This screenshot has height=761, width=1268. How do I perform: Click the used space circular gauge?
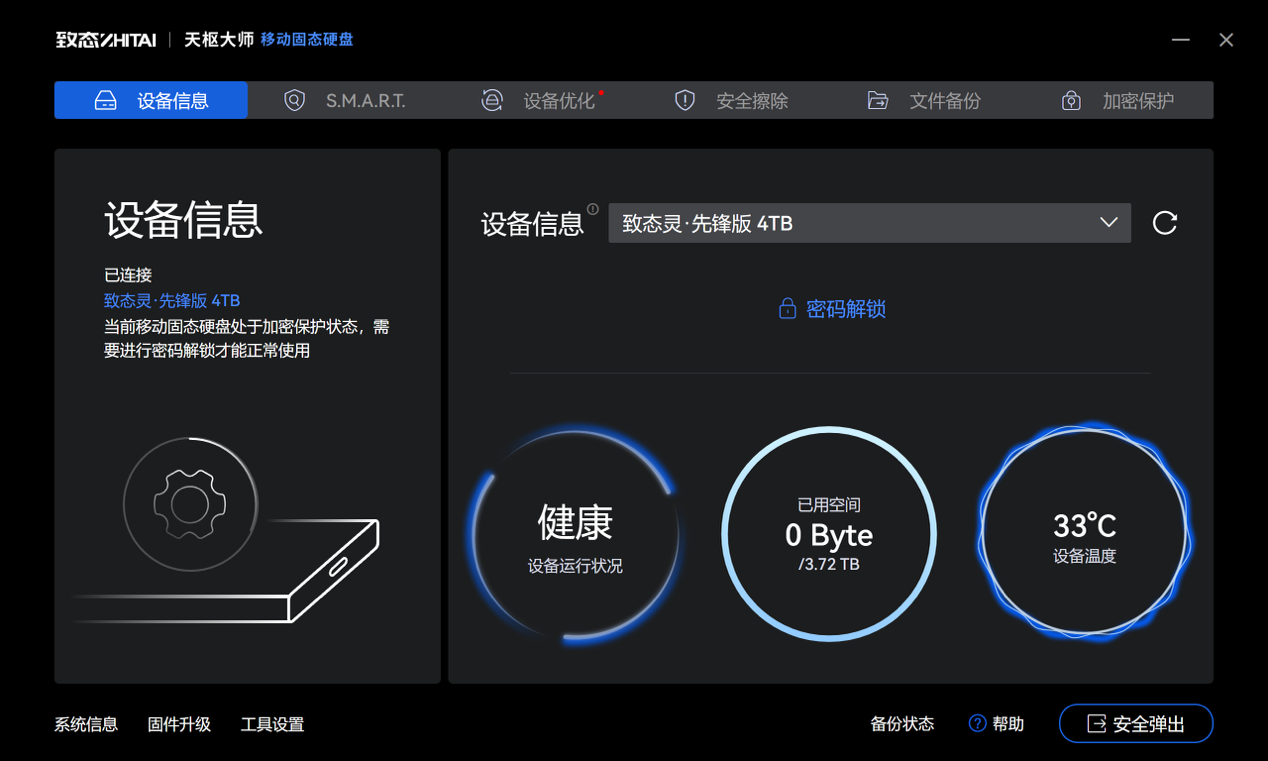(828, 535)
